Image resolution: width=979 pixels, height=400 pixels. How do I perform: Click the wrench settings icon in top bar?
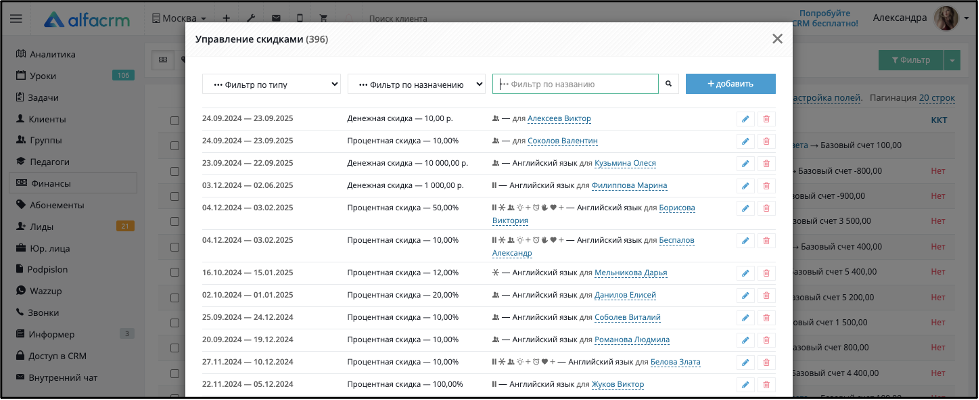[250, 19]
